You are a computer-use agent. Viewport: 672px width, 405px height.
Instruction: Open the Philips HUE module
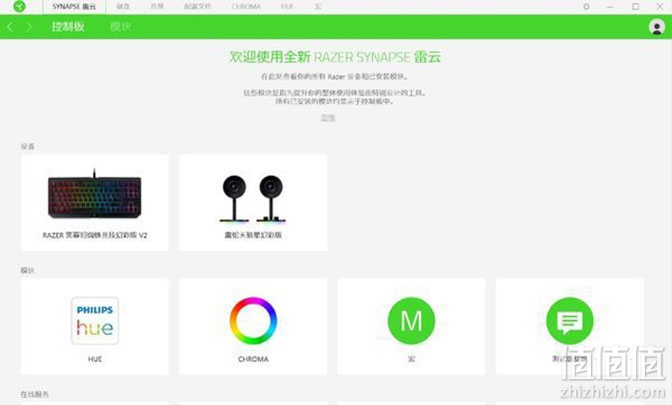click(x=95, y=327)
